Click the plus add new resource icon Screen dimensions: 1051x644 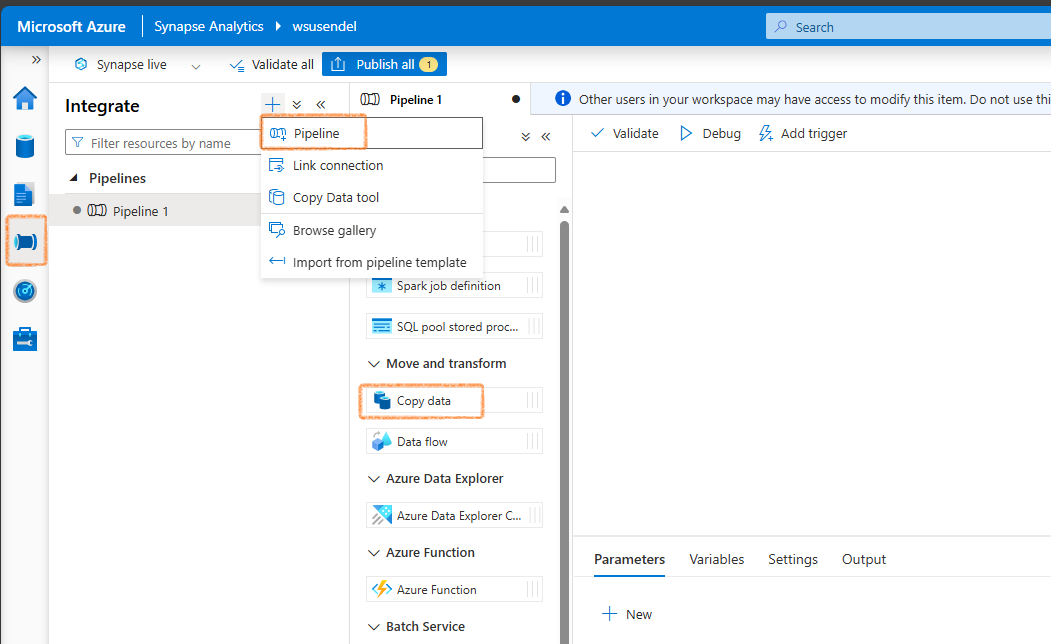pyautogui.click(x=273, y=105)
